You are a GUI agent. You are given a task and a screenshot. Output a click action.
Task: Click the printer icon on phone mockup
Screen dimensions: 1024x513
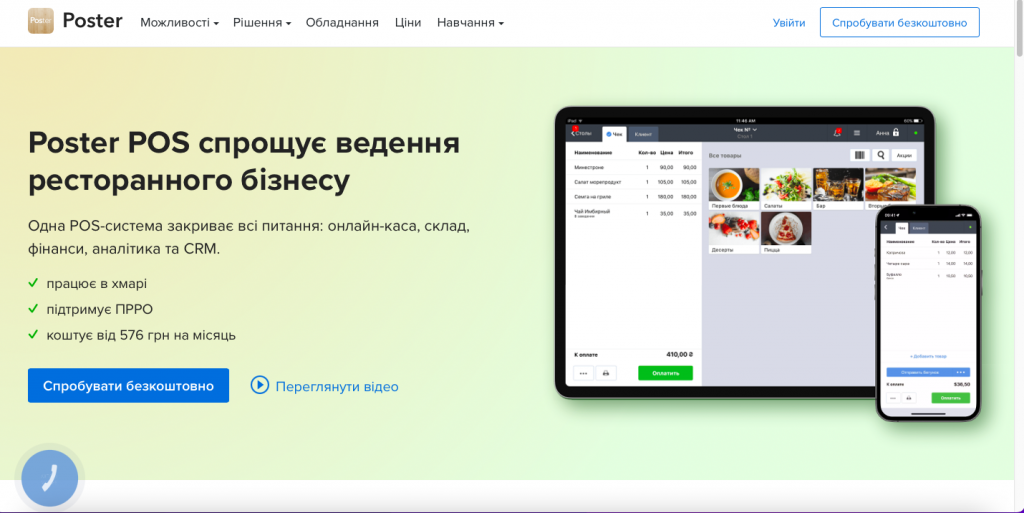coord(908,397)
